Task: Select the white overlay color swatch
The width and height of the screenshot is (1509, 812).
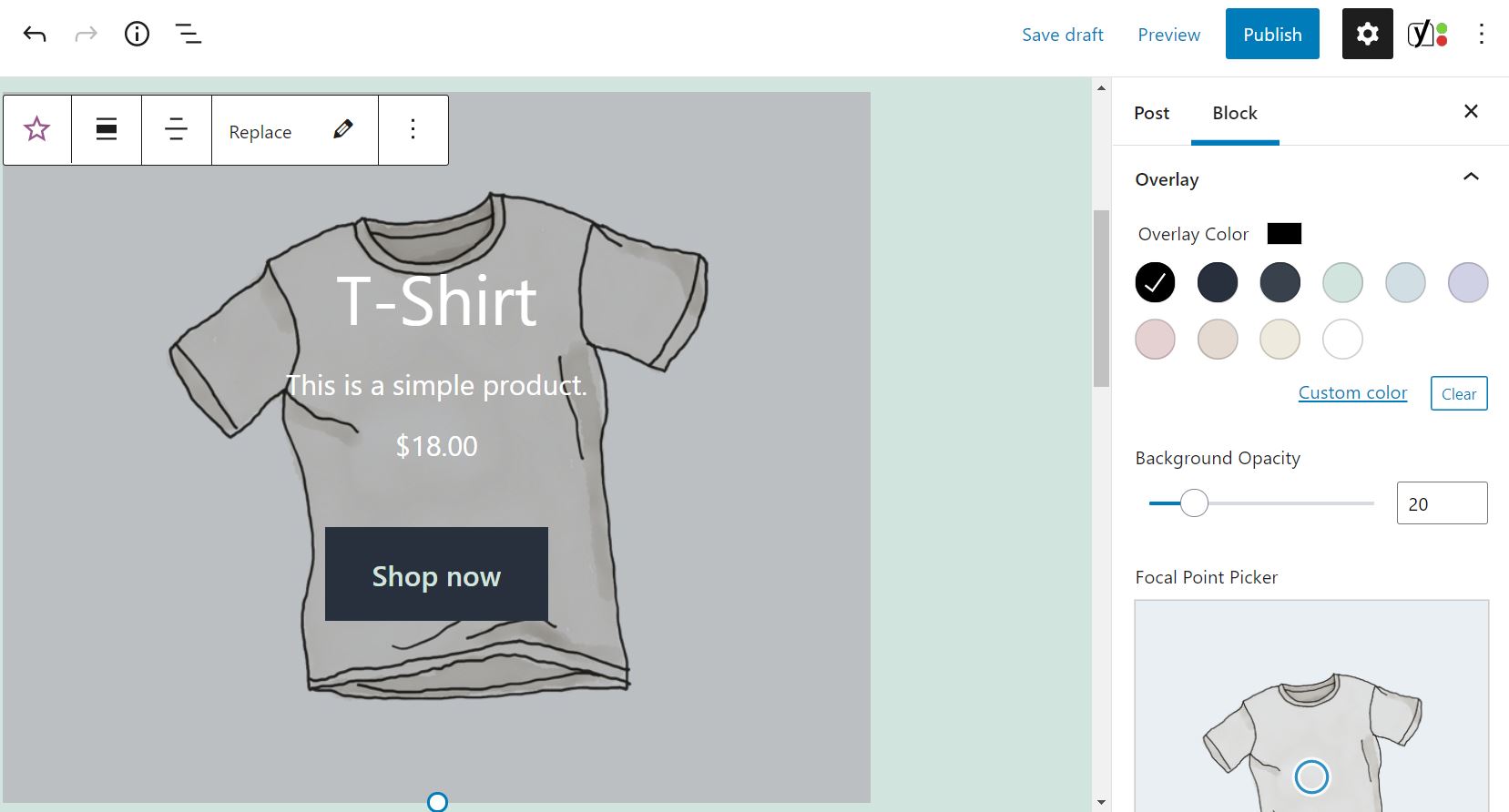Action: tap(1341, 339)
